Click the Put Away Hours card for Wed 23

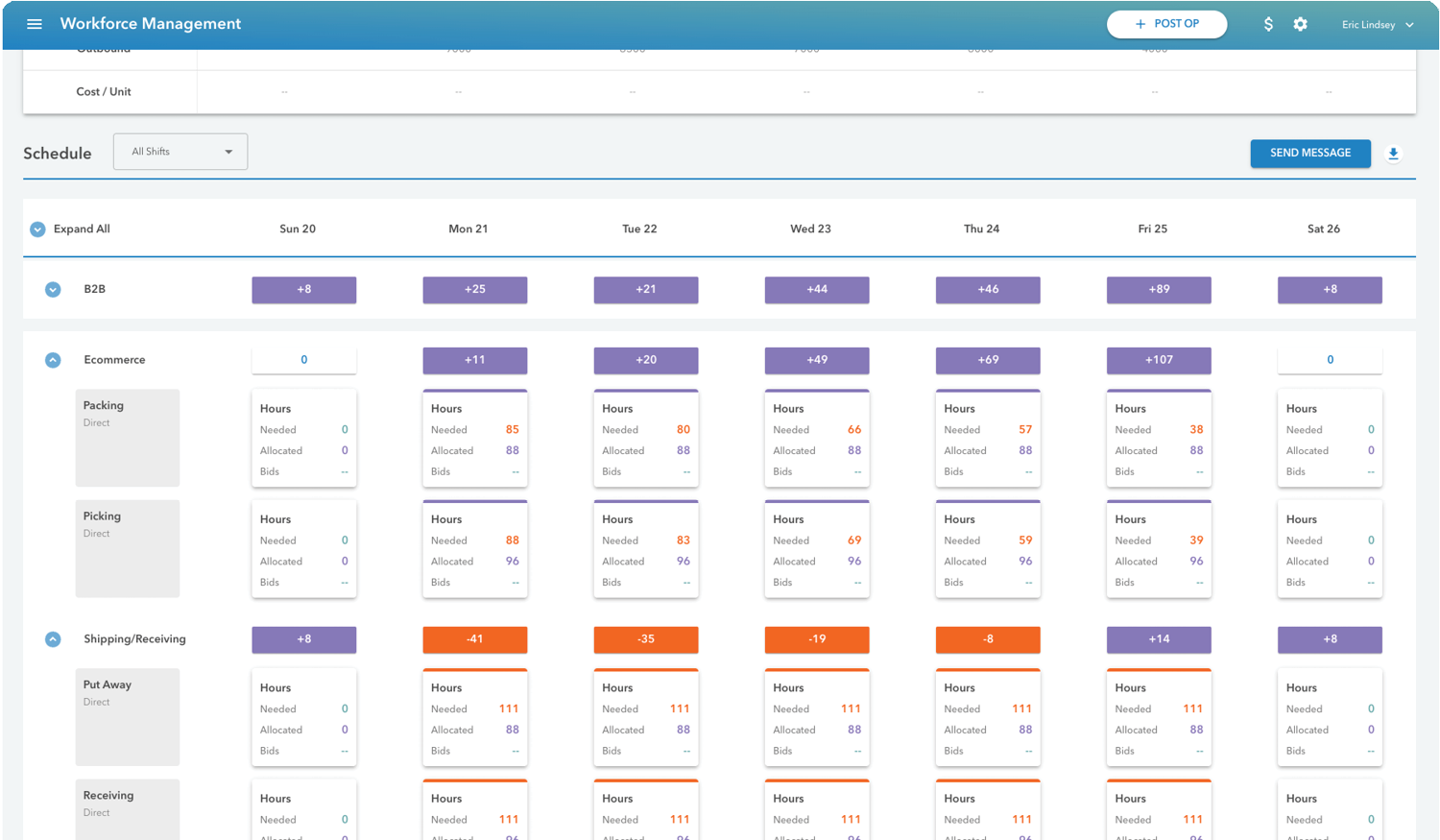(816, 717)
